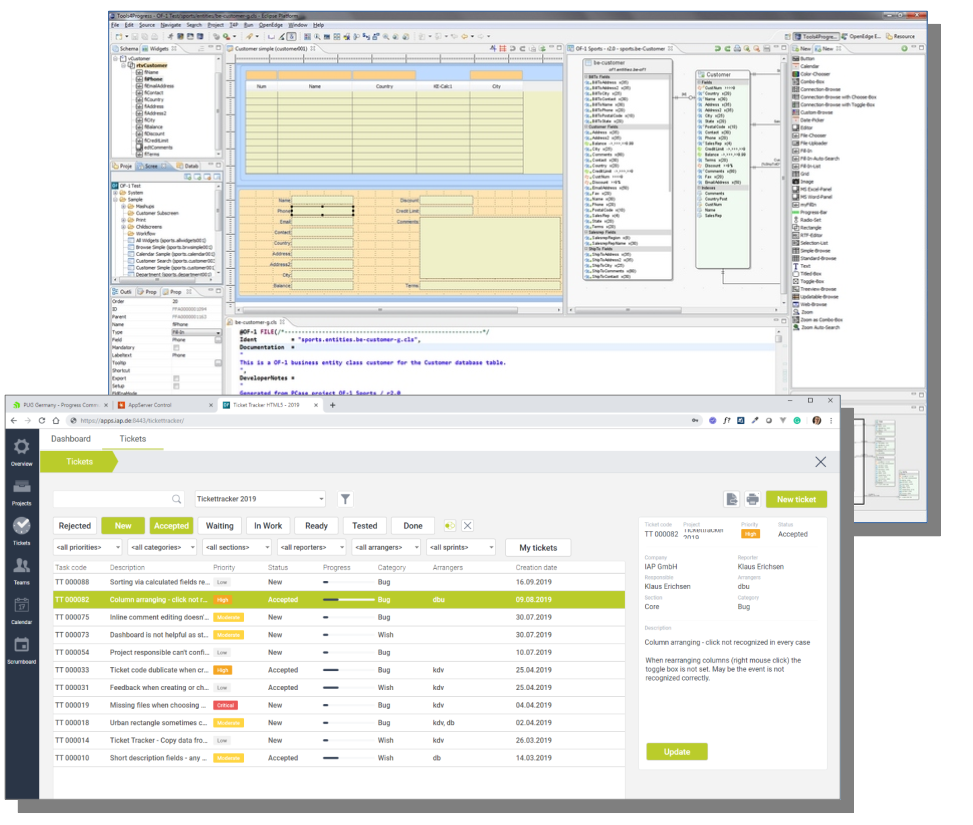Click the Projects sidebar icon

point(21,491)
